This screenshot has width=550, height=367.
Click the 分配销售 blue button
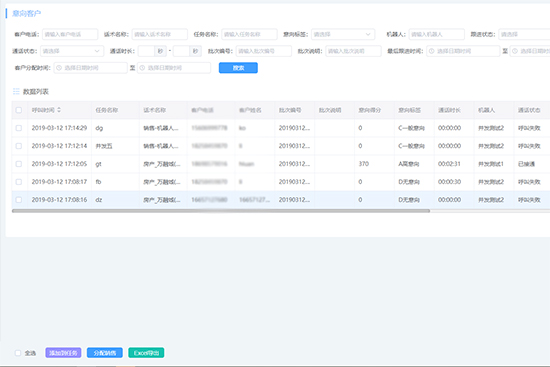pyautogui.click(x=105, y=353)
